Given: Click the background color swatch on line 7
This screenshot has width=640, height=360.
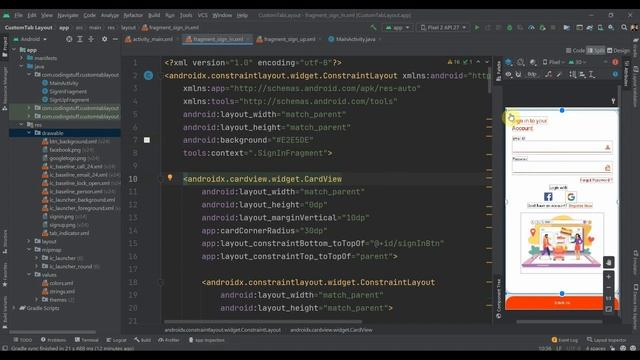Looking at the screenshot, I should pyautogui.click(x=147, y=140).
